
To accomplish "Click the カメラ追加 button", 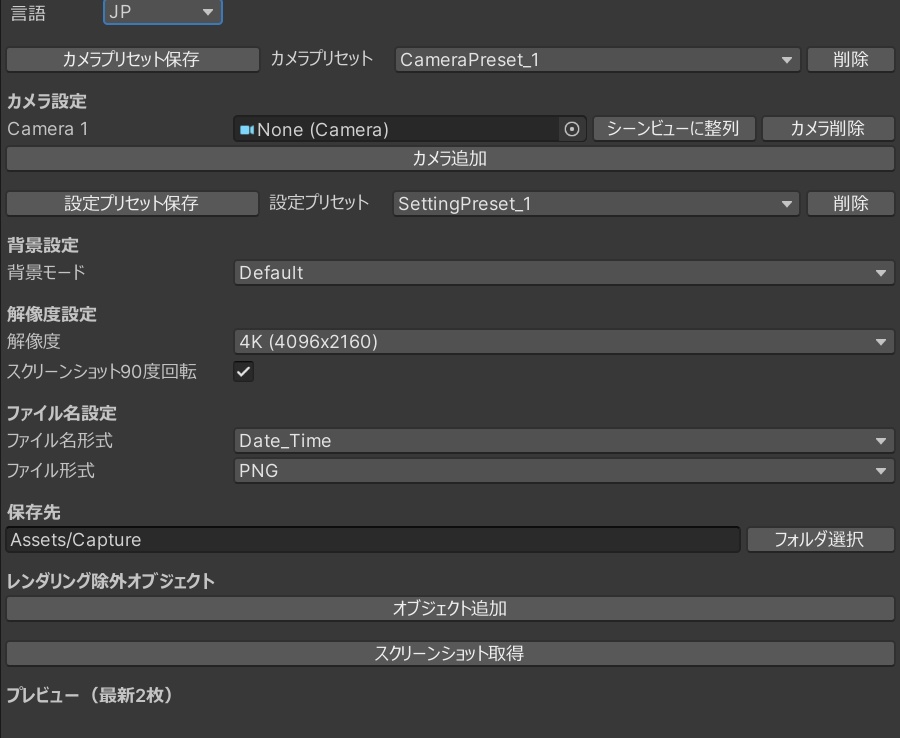I will click(x=450, y=158).
